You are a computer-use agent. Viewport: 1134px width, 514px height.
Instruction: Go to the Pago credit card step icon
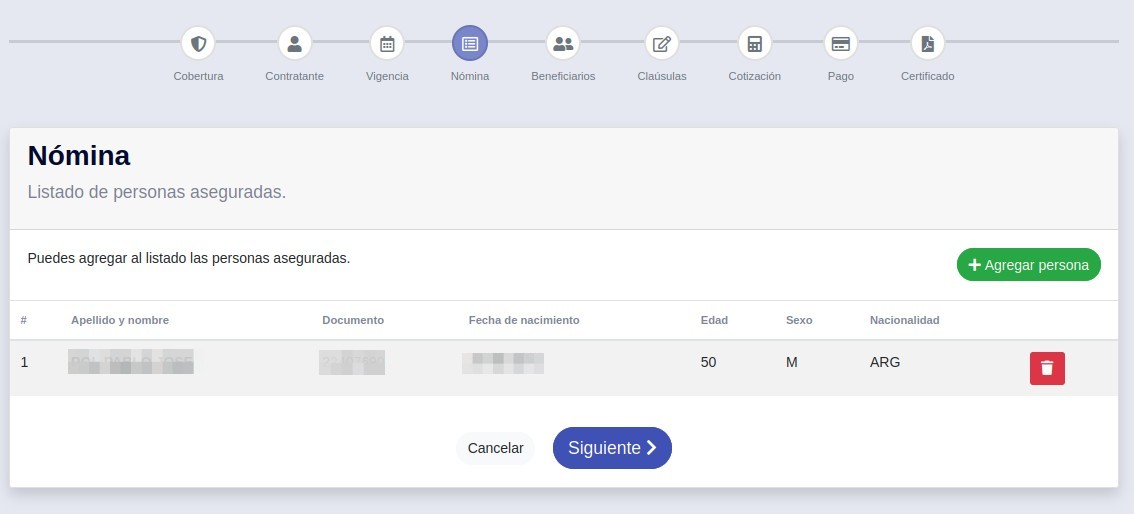840,43
